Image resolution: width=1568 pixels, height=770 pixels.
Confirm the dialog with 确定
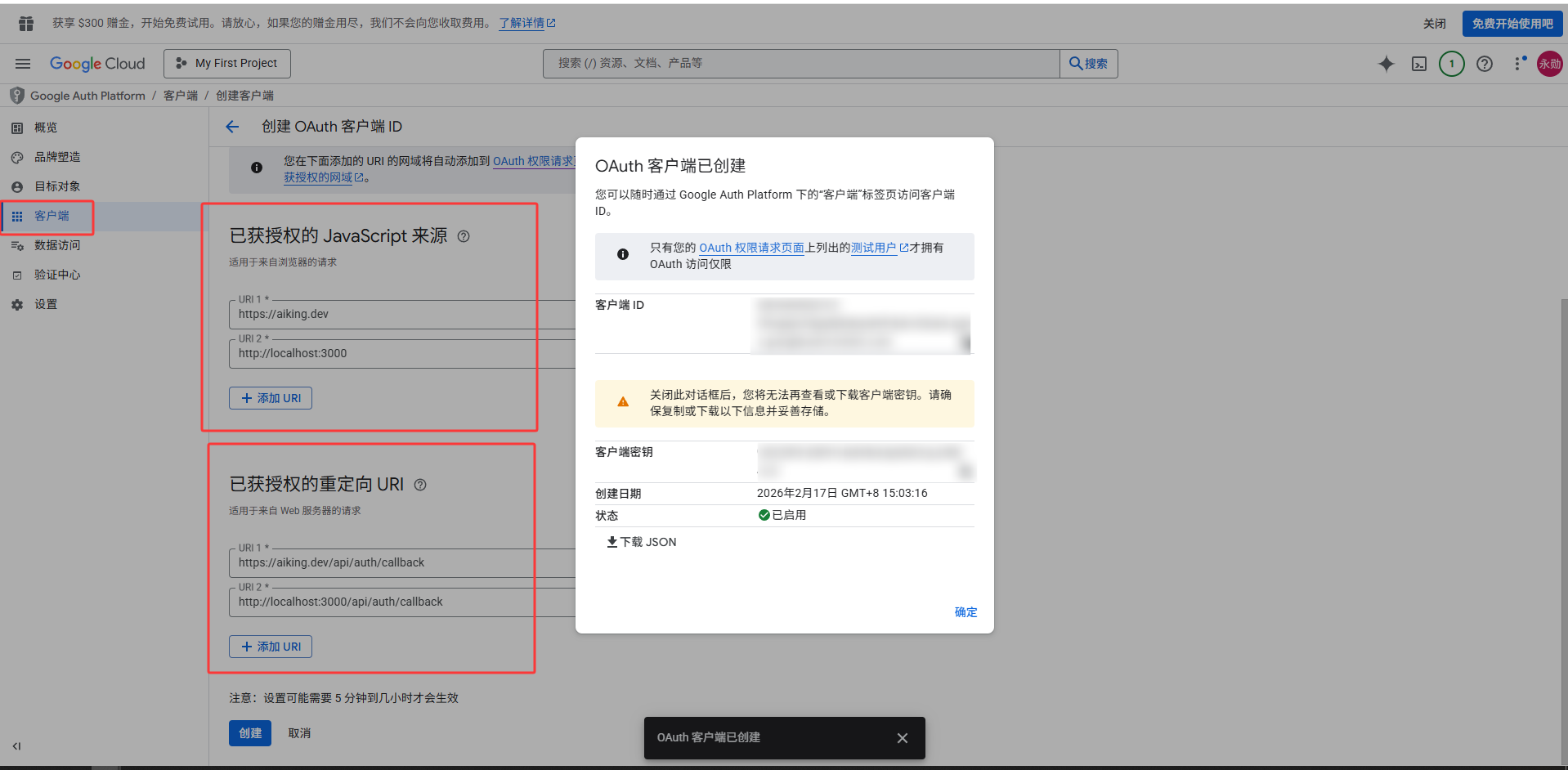pyautogui.click(x=965, y=612)
